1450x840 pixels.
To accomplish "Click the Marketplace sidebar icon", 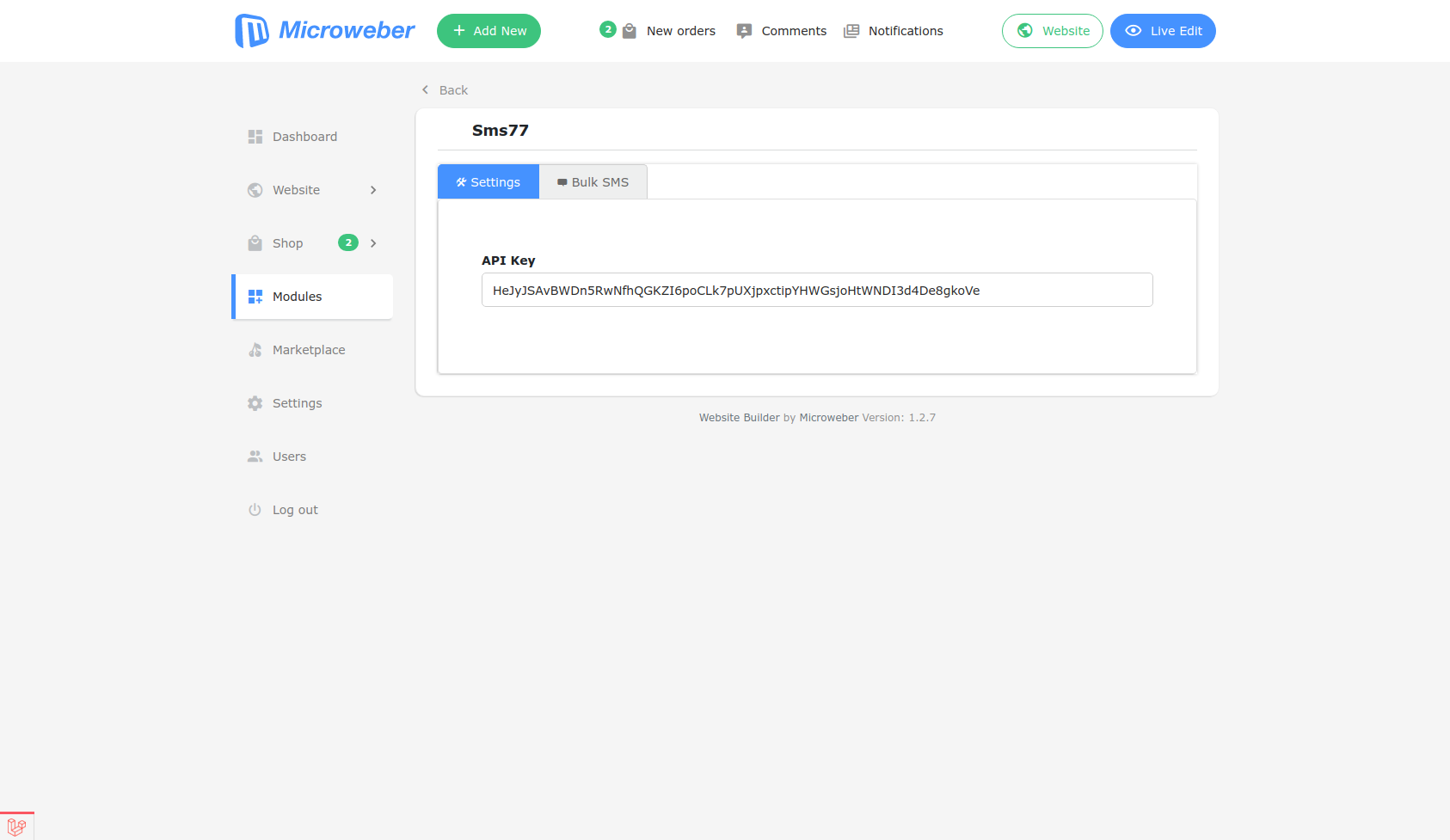I will click(255, 350).
